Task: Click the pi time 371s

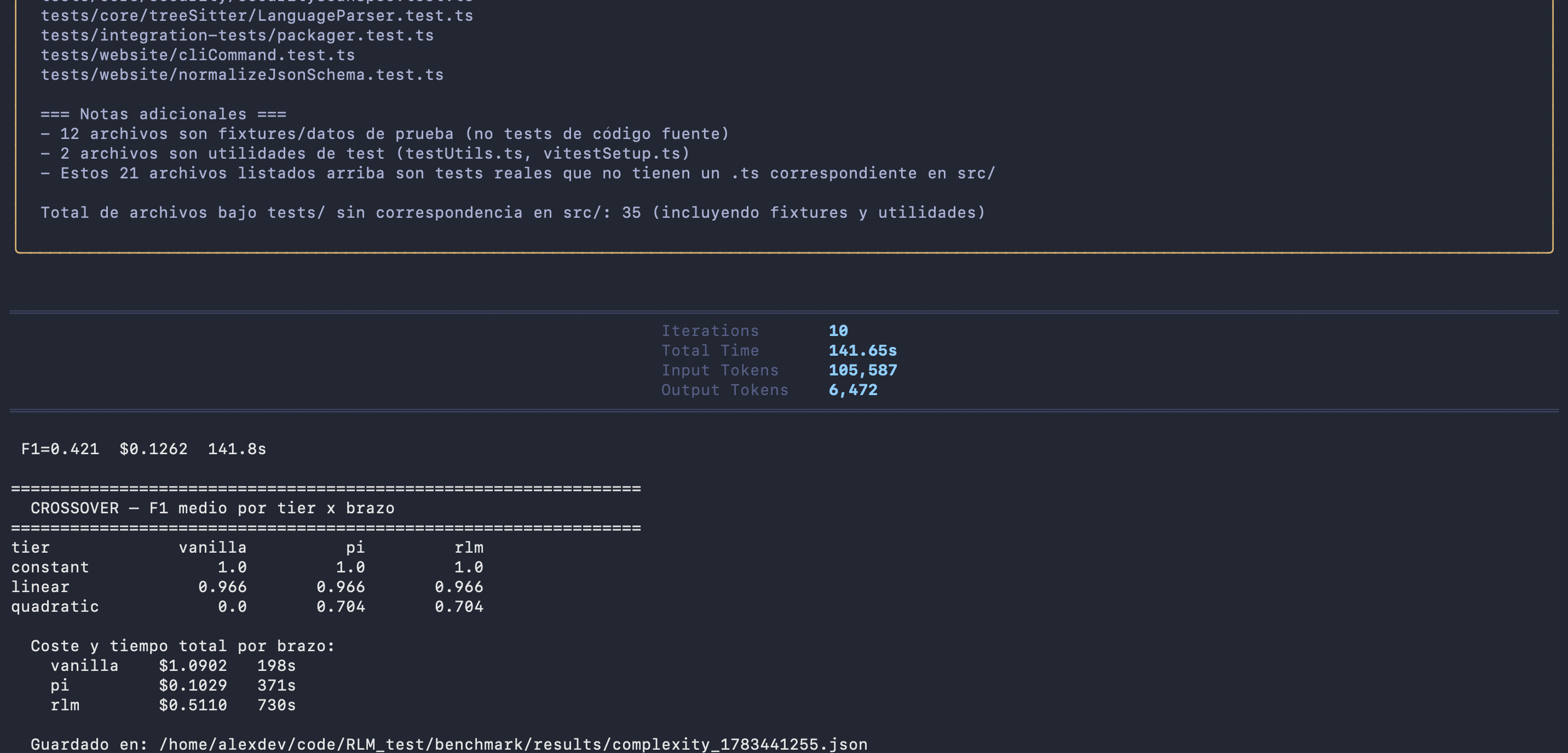Action: pyautogui.click(x=276, y=686)
